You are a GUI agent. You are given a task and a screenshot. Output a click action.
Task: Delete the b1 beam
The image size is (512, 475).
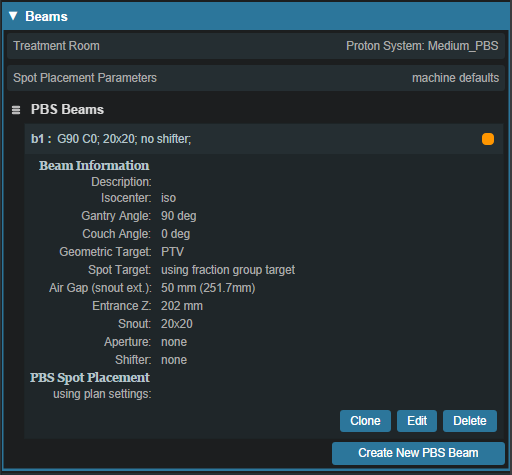470,421
